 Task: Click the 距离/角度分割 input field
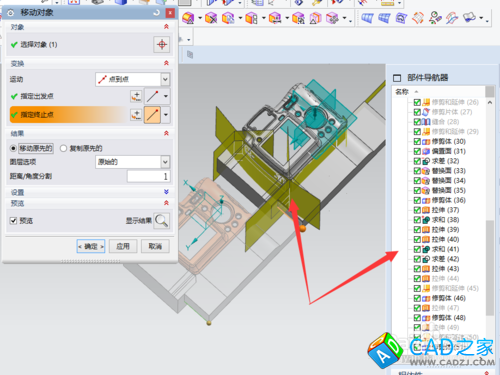click(x=148, y=176)
